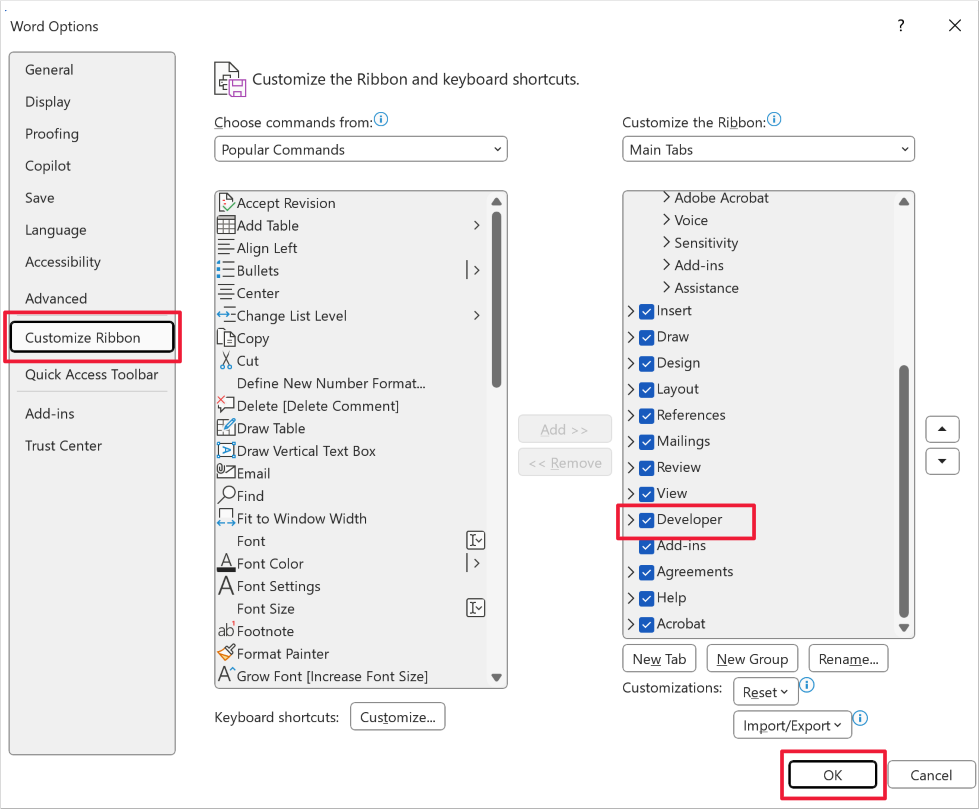Expand the Insert tab tree item
The width and height of the screenshot is (979, 809).
[x=629, y=311]
